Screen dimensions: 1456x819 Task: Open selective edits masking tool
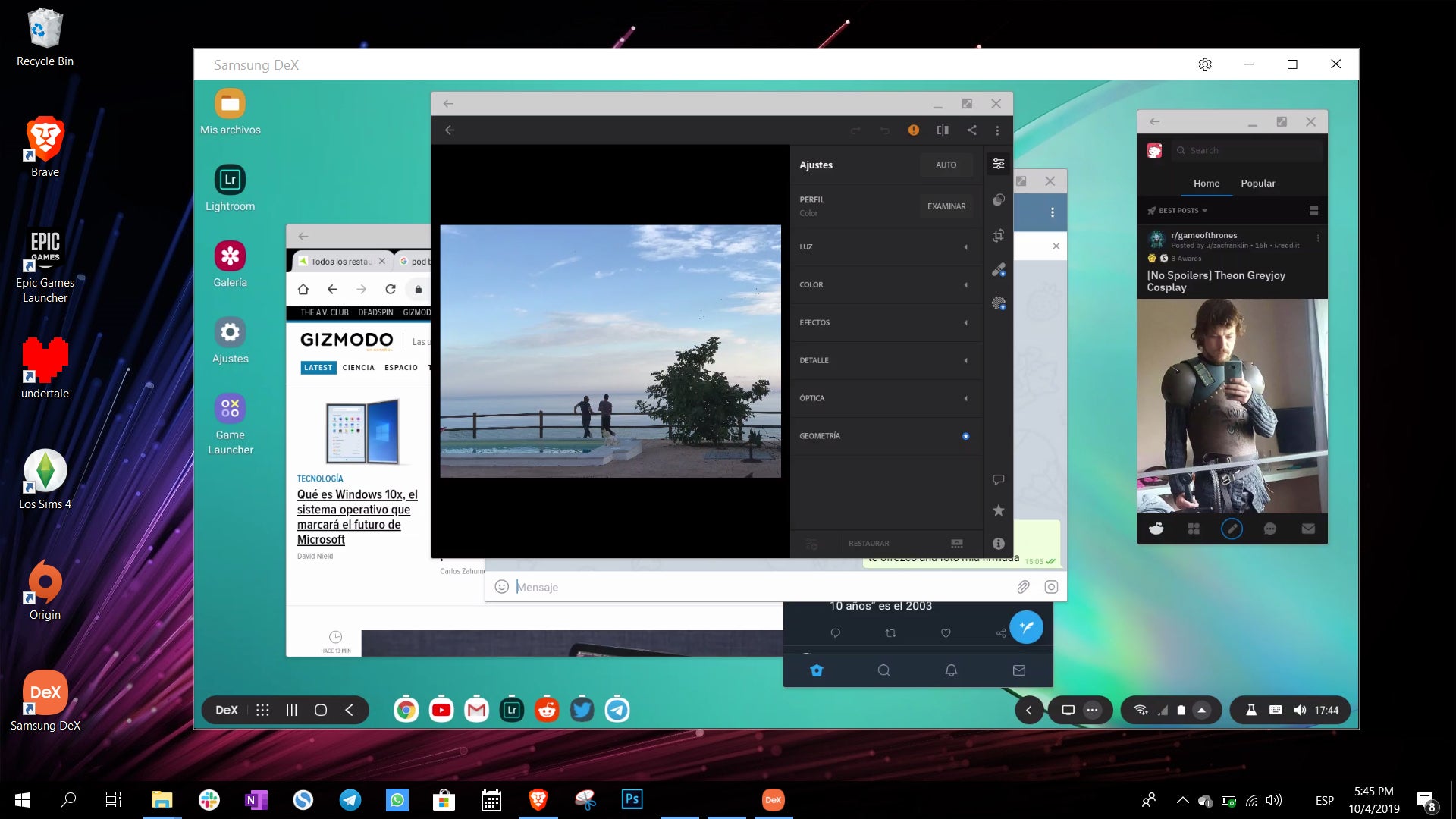999,303
